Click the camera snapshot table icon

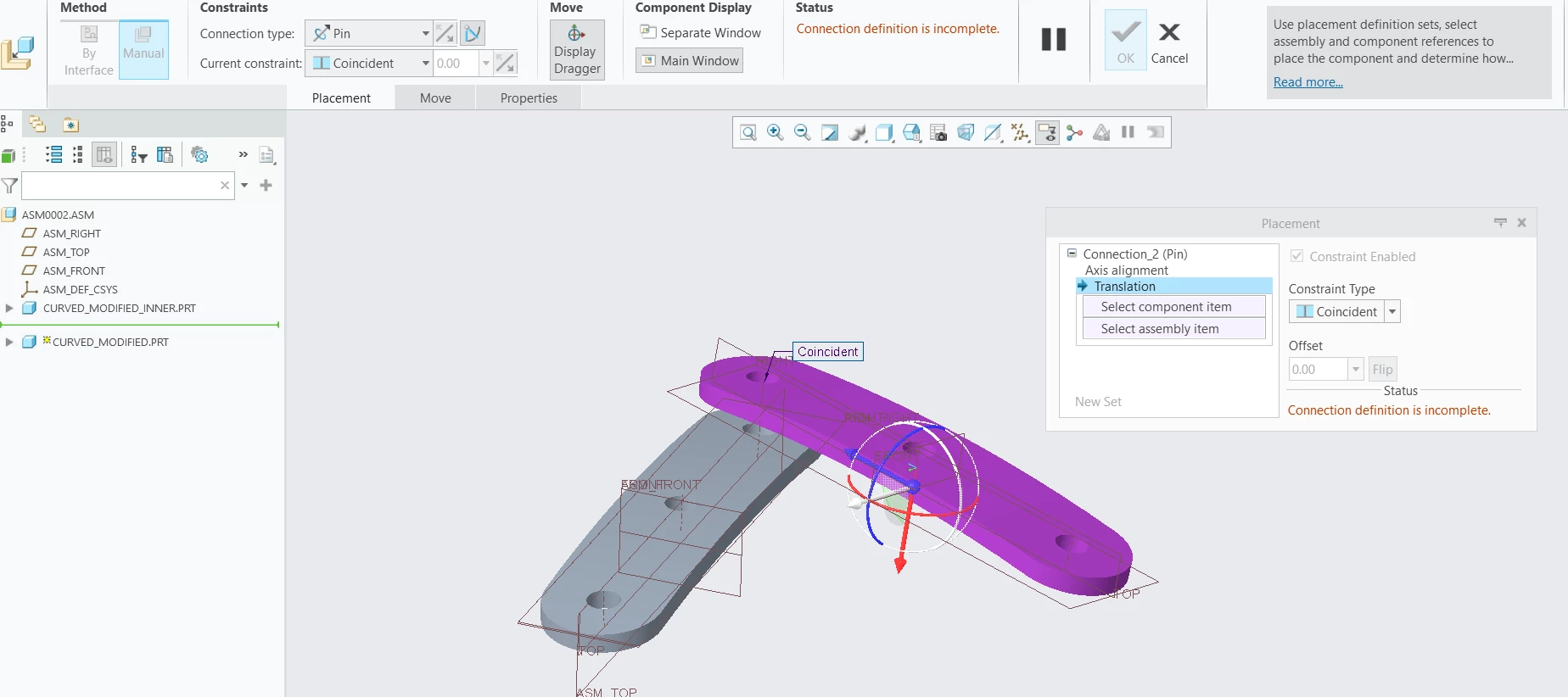click(938, 132)
